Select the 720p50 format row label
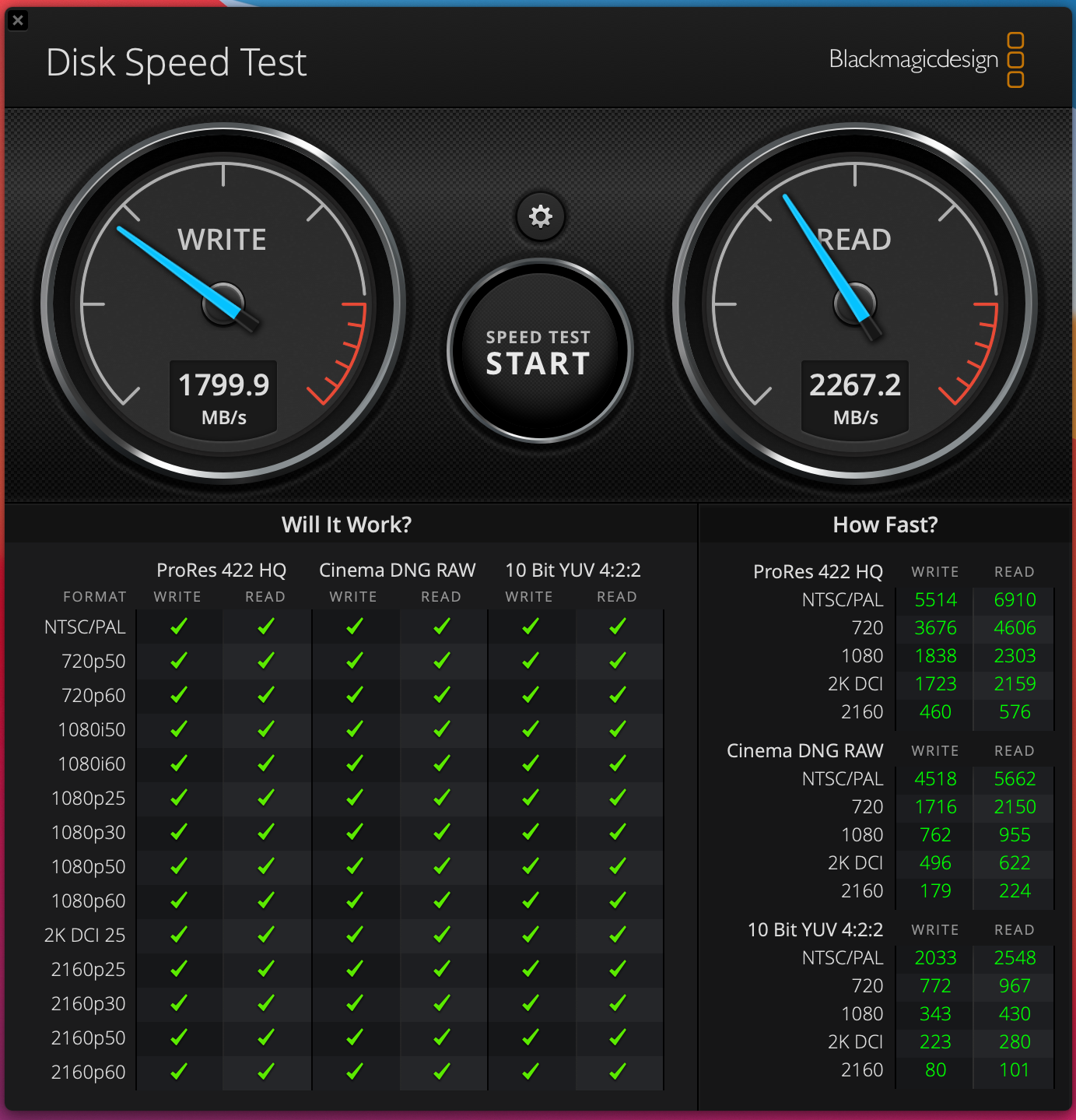Image resolution: width=1076 pixels, height=1120 pixels. pyautogui.click(x=93, y=662)
